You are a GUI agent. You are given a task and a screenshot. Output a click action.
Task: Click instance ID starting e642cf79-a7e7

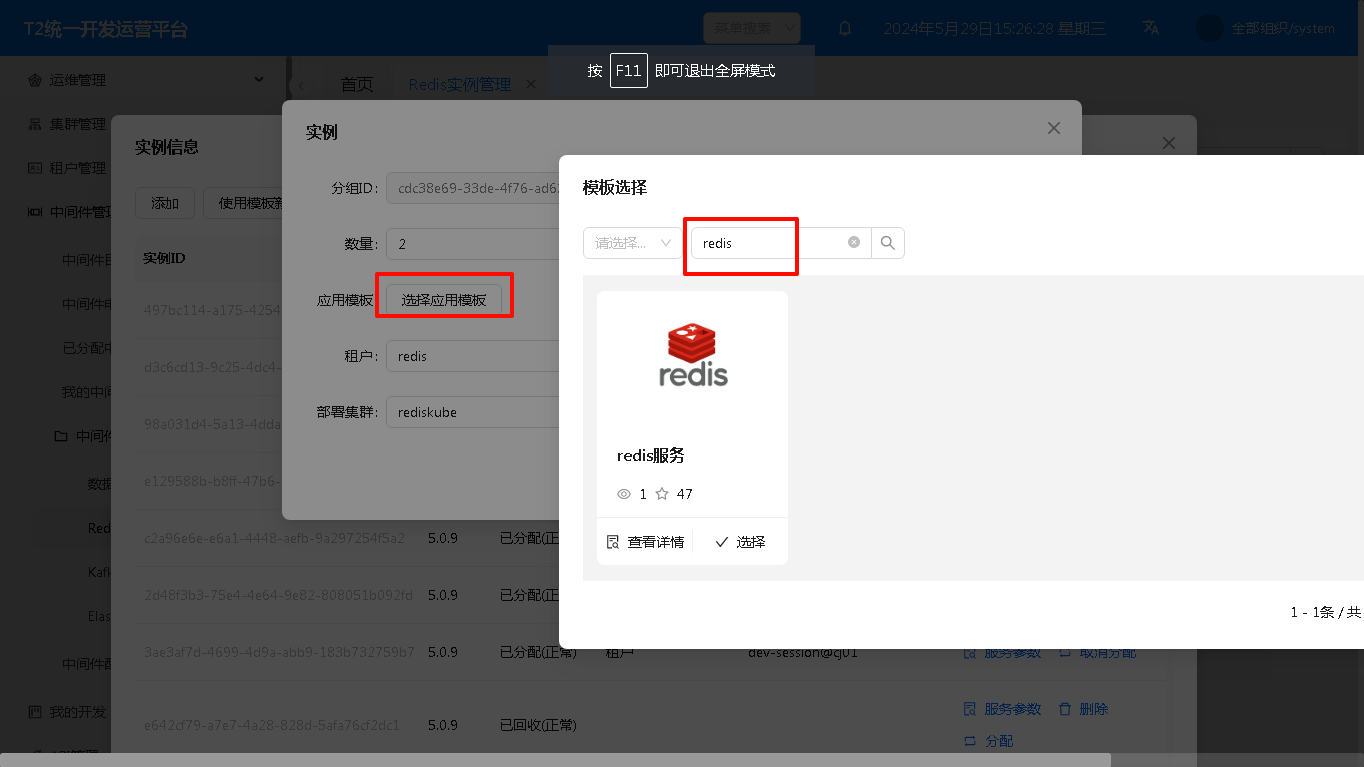click(272, 724)
